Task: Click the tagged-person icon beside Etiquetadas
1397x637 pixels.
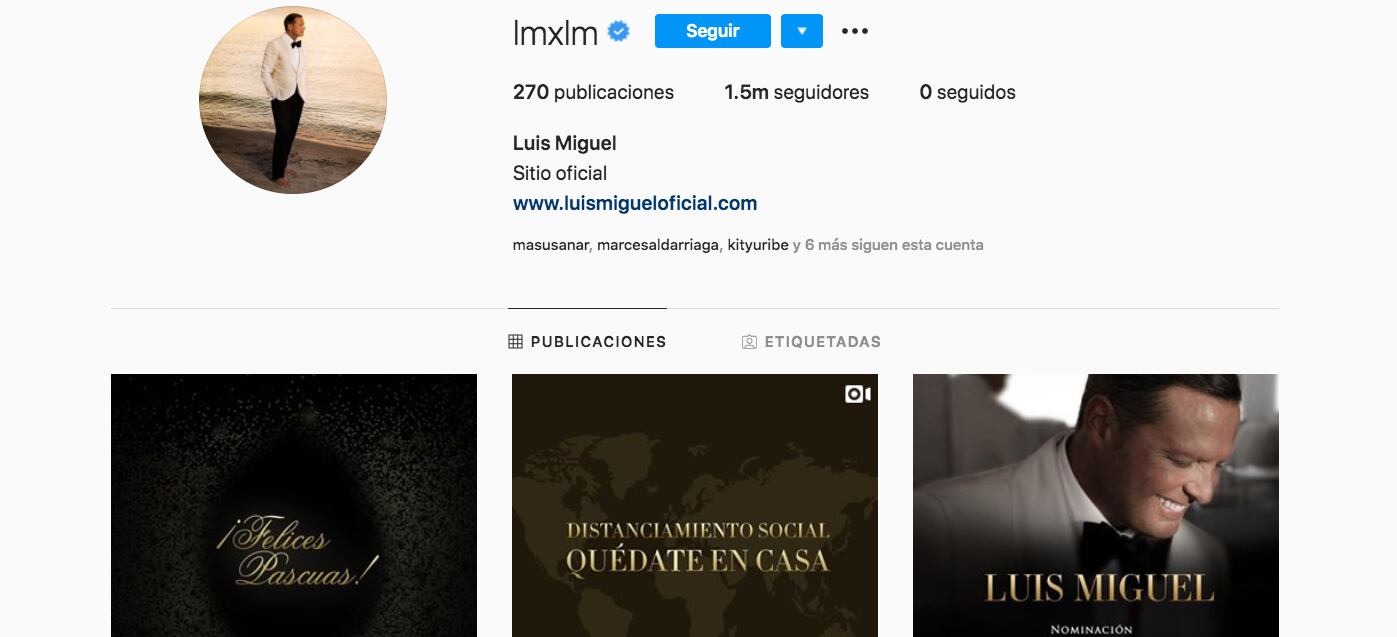Action: coord(749,342)
